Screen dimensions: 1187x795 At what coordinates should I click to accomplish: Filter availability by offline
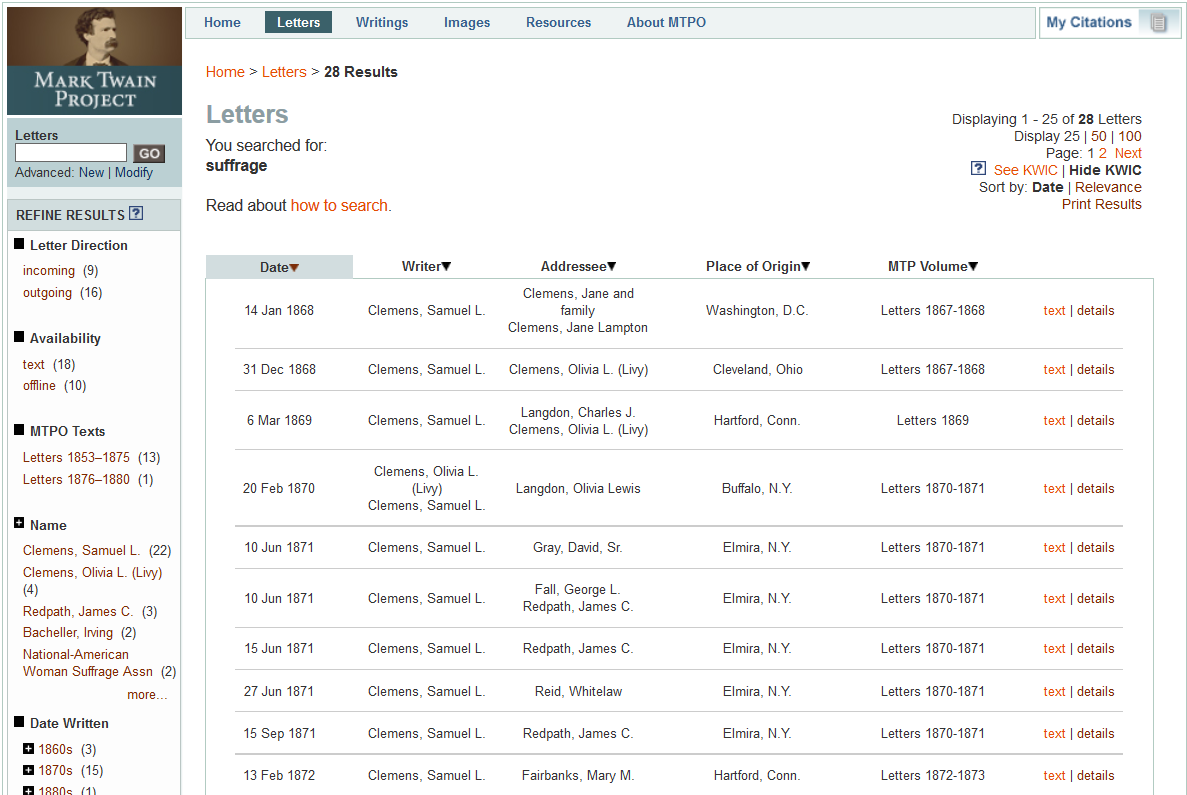click(39, 386)
